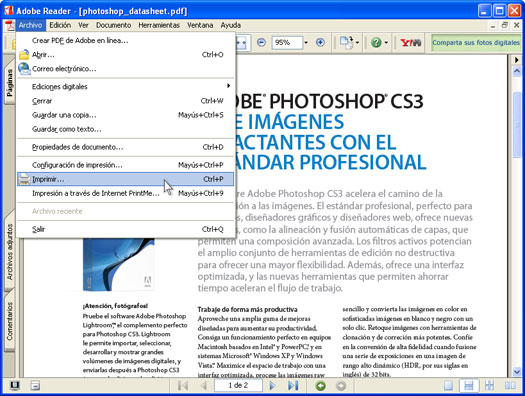Expand the navigation pane arrow at top right
The width and height of the screenshot is (525, 396).
[x=517, y=60]
